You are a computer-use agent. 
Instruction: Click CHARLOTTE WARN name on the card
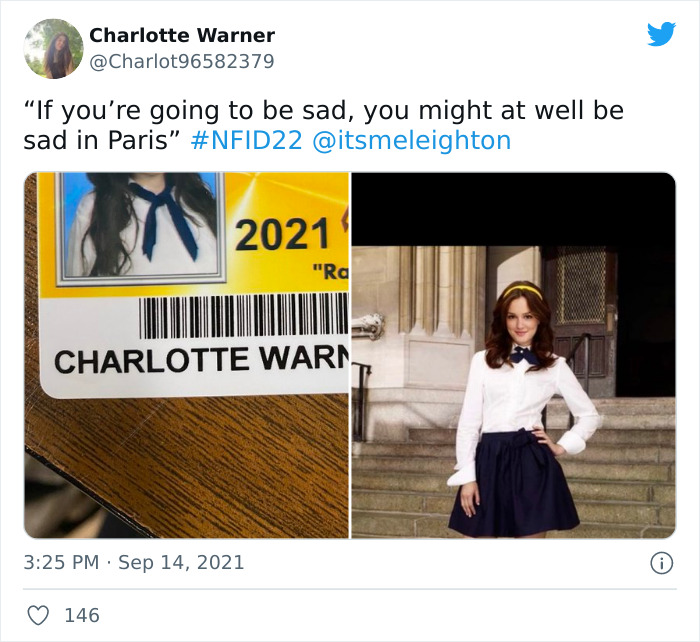coord(201,360)
